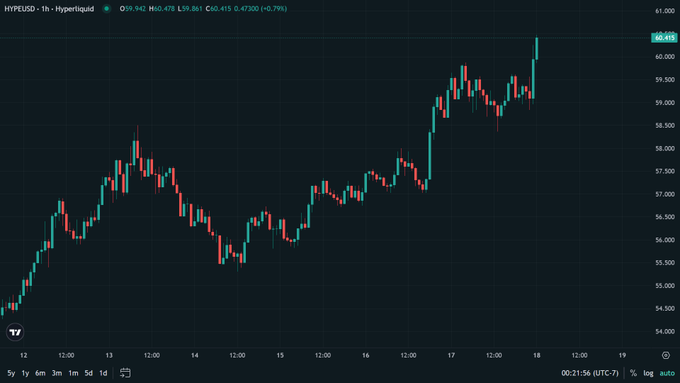Click the close value C60.415
Image resolution: width=680 pixels, height=383 pixels.
pos(219,9)
